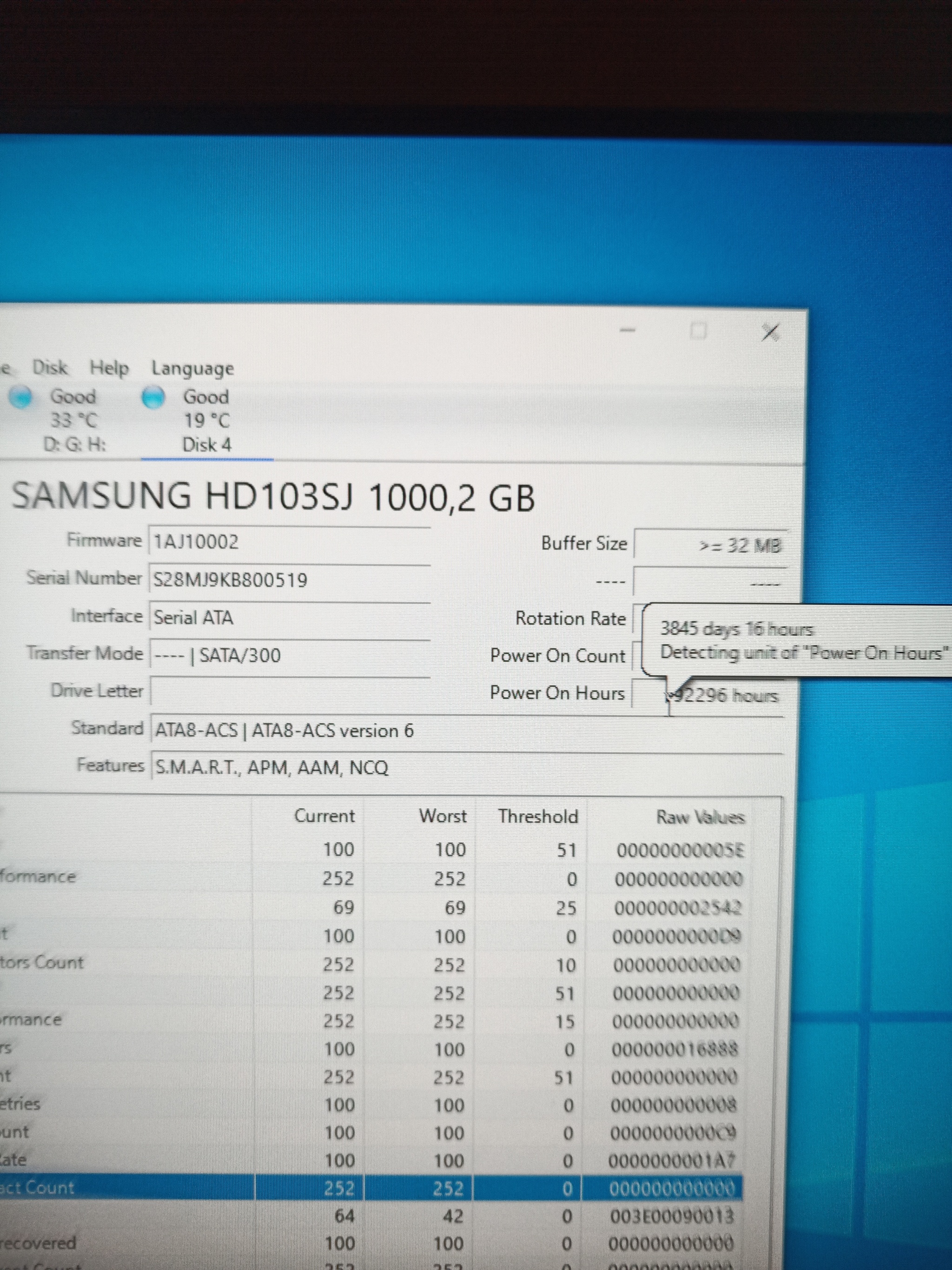Viewport: 952px width, 1270px height.
Task: Click the empty Drive Letter field
Action: pyautogui.click(x=290, y=692)
